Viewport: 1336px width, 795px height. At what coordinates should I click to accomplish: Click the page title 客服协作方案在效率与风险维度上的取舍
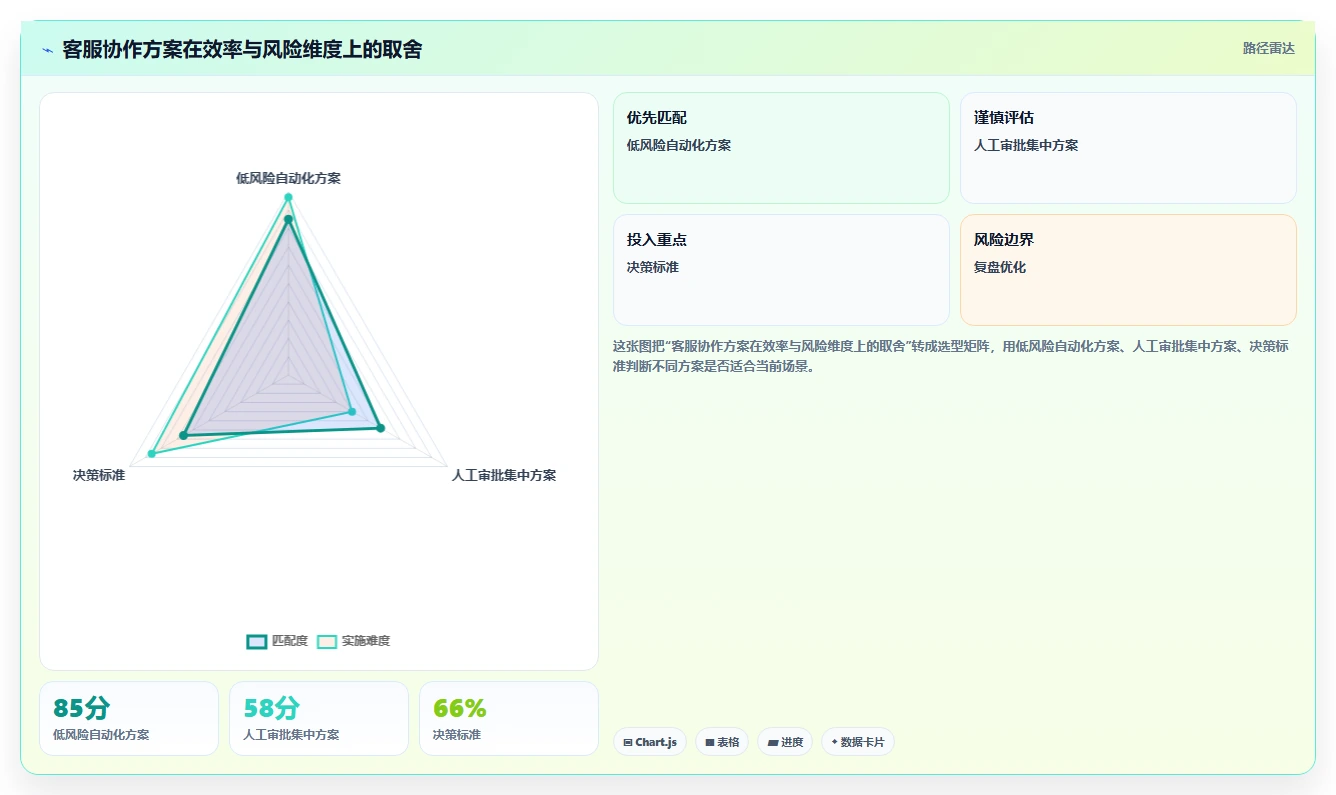(x=242, y=49)
